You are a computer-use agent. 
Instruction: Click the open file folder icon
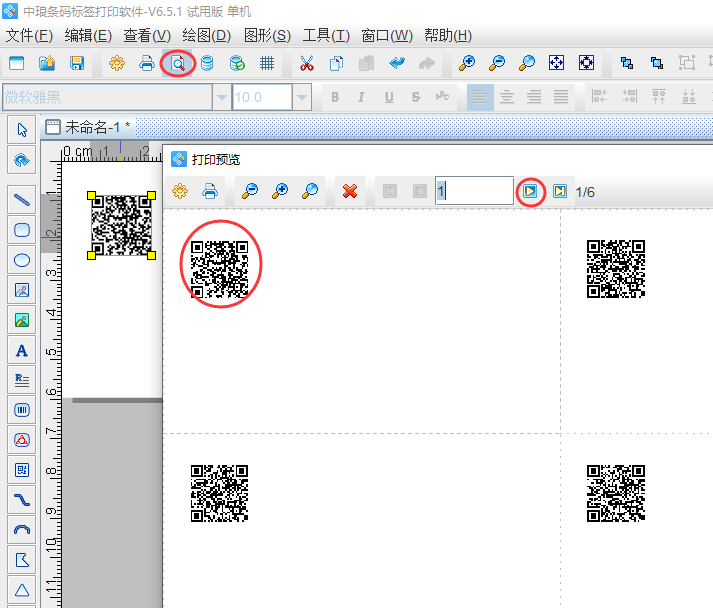(x=47, y=63)
